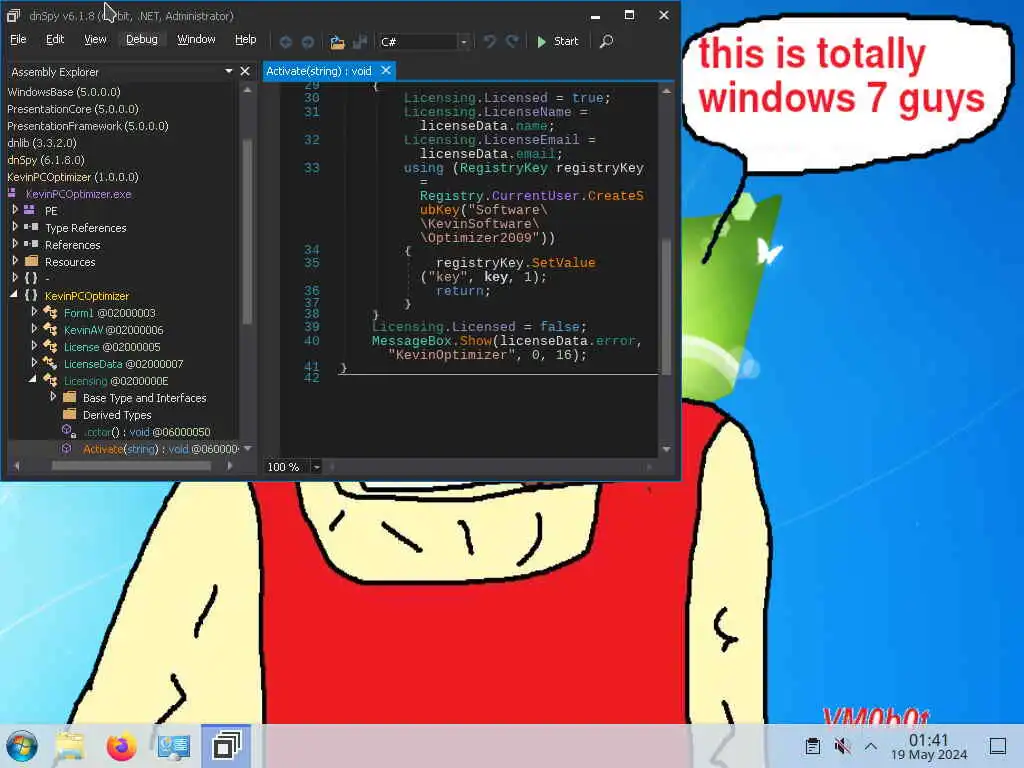Expand Base Type and Interfaces folder
The height and width of the screenshot is (768, 1024).
pyautogui.click(x=53, y=396)
